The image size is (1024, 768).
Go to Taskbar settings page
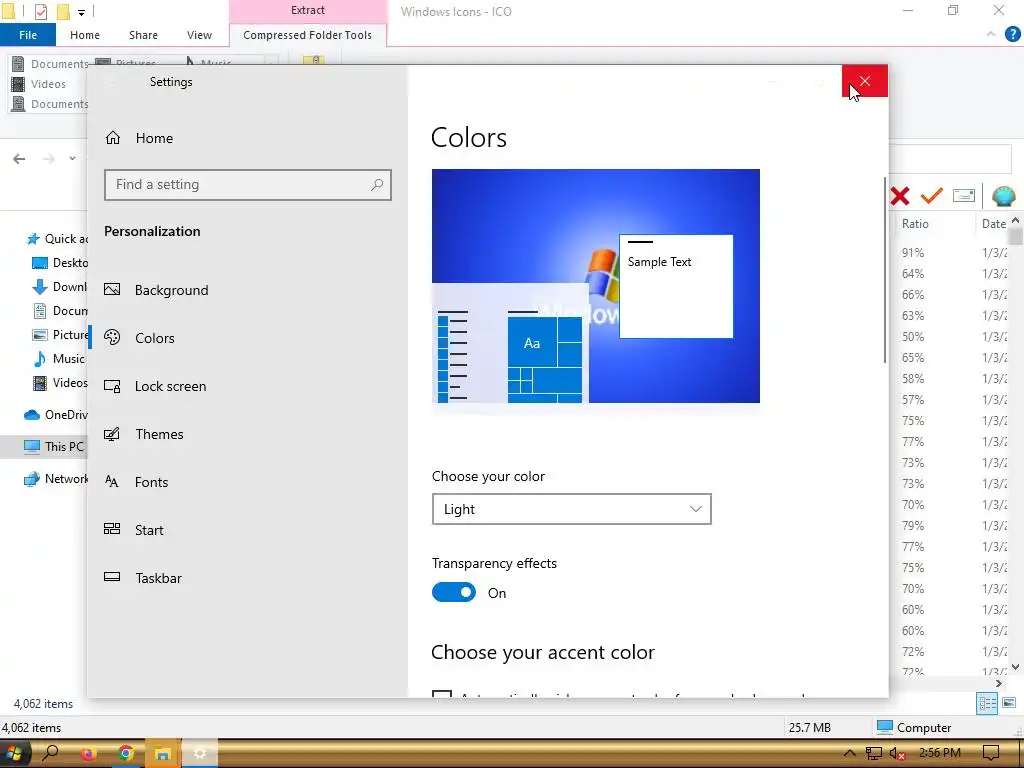pos(158,578)
